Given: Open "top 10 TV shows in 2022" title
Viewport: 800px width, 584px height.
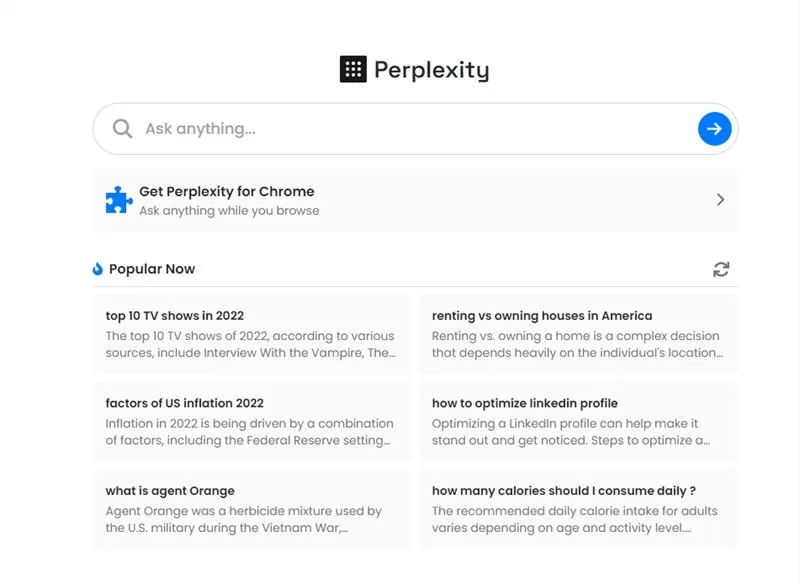Looking at the screenshot, I should (175, 316).
